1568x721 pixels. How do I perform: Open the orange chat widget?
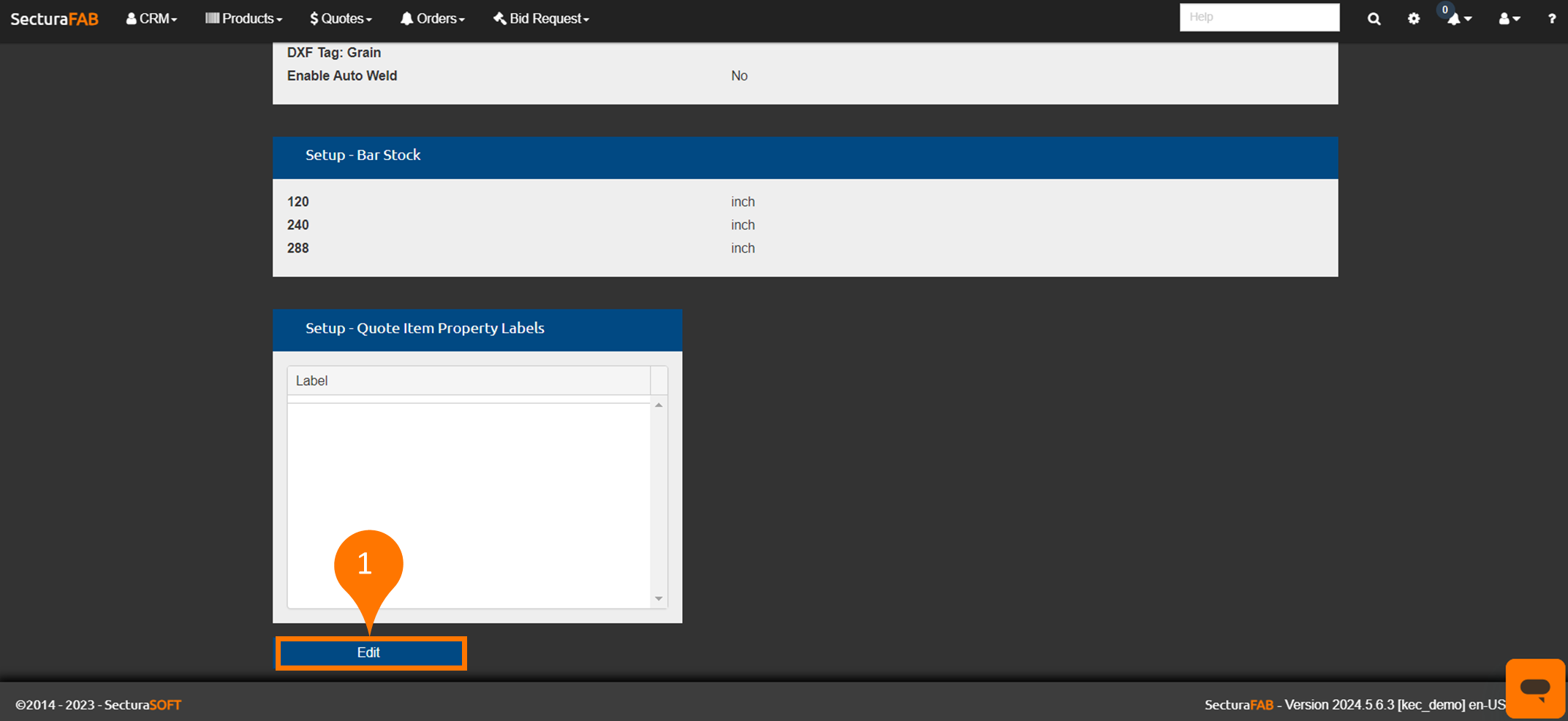(1534, 687)
